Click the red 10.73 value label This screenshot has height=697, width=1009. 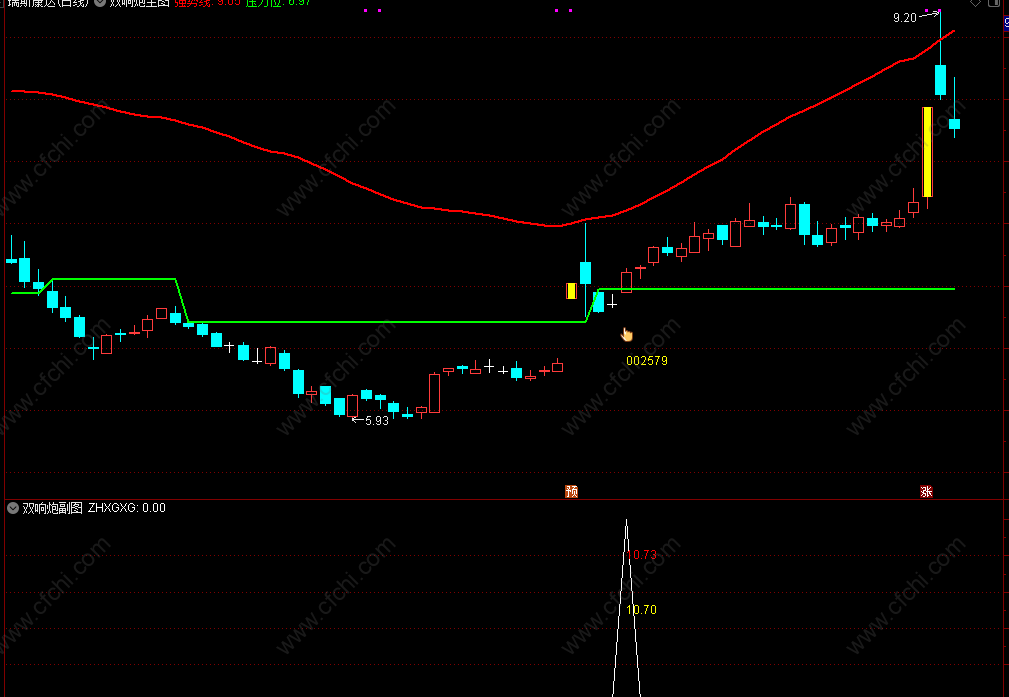[642, 555]
